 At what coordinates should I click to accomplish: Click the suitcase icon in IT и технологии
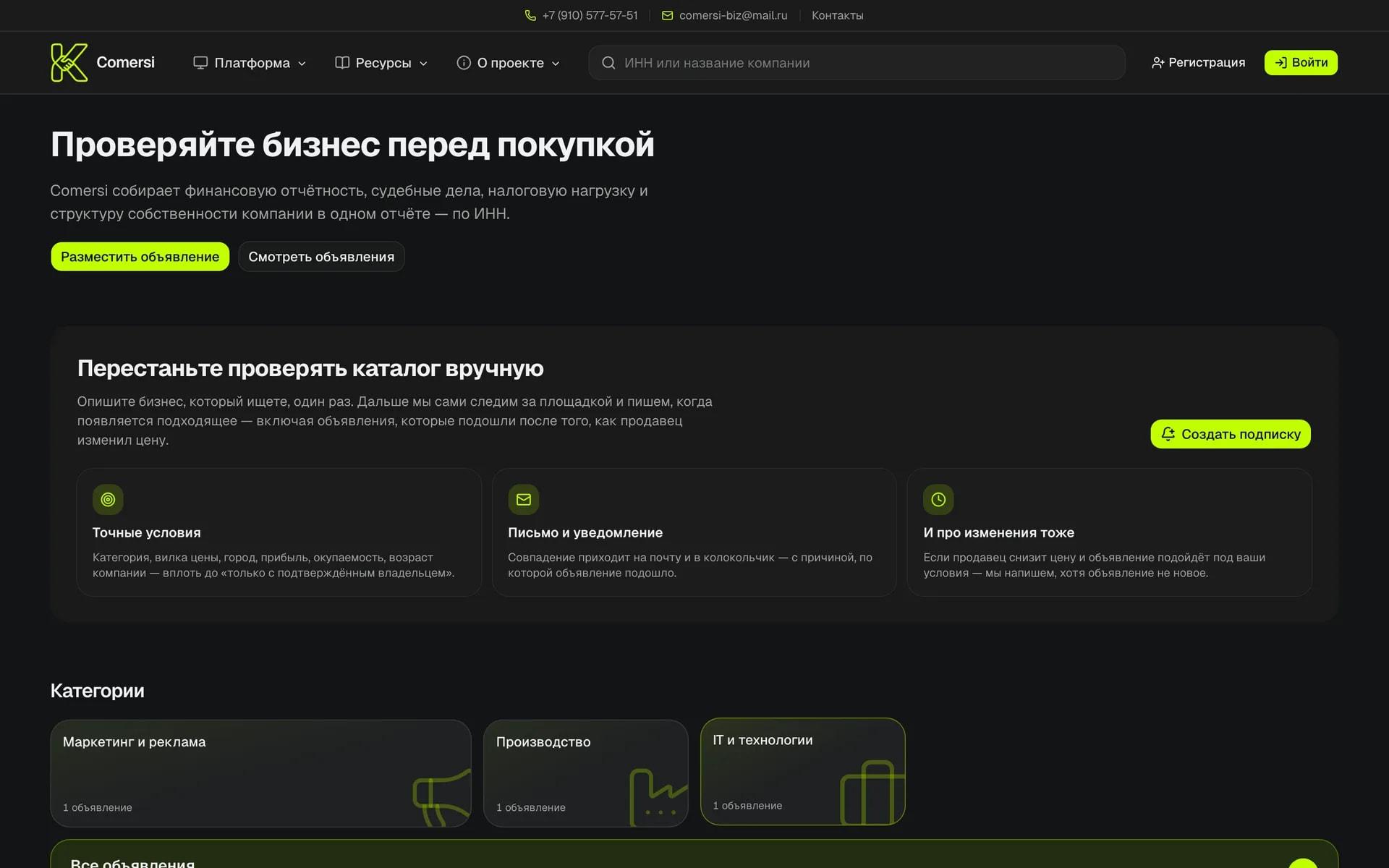[872, 792]
